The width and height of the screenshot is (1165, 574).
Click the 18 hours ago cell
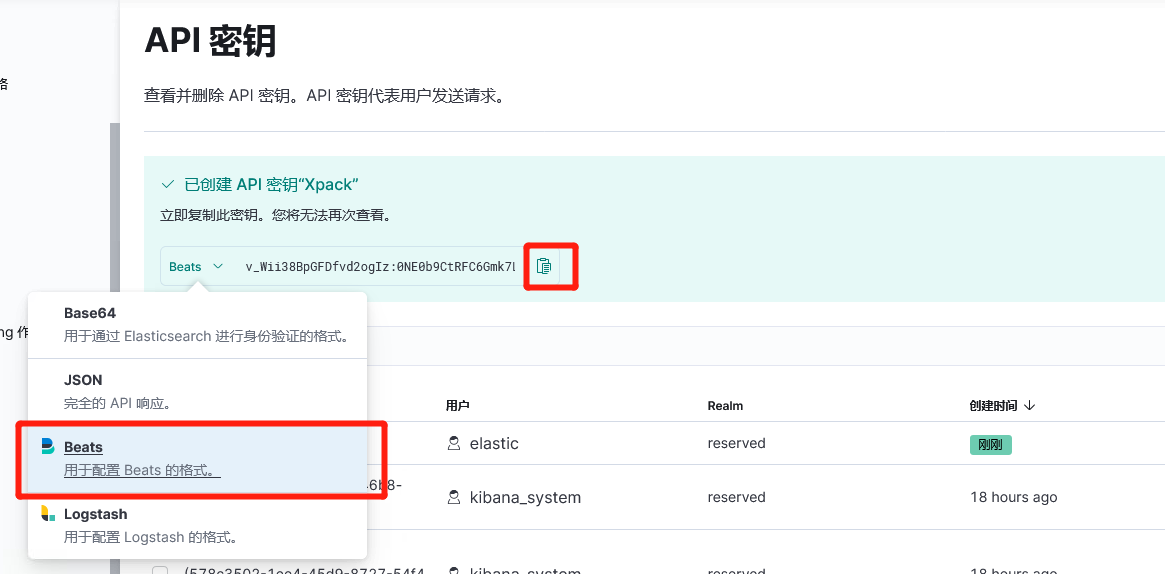(1013, 497)
